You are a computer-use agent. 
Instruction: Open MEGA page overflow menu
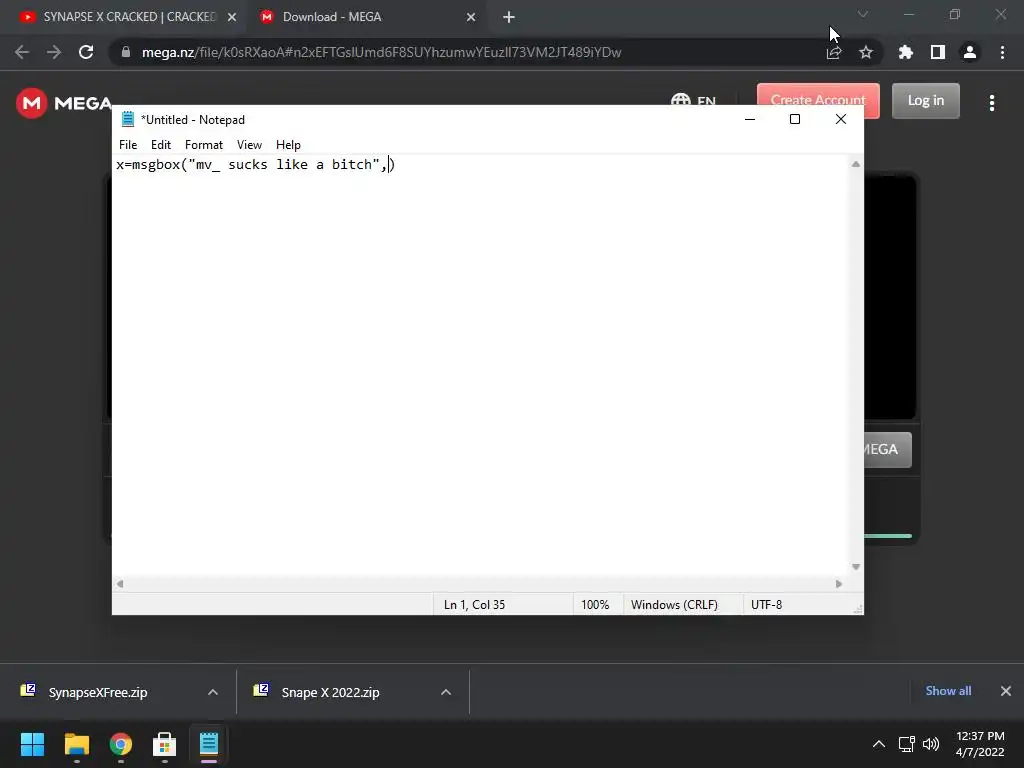992,103
